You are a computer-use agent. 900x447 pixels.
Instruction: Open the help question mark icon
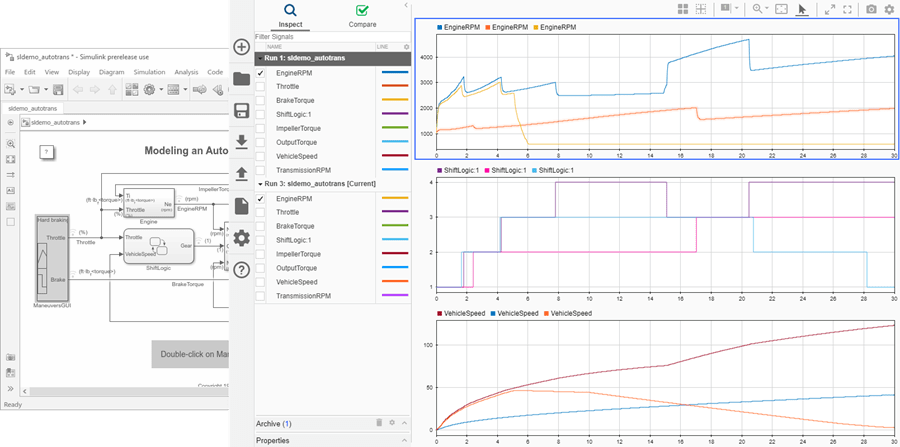[x=241, y=269]
